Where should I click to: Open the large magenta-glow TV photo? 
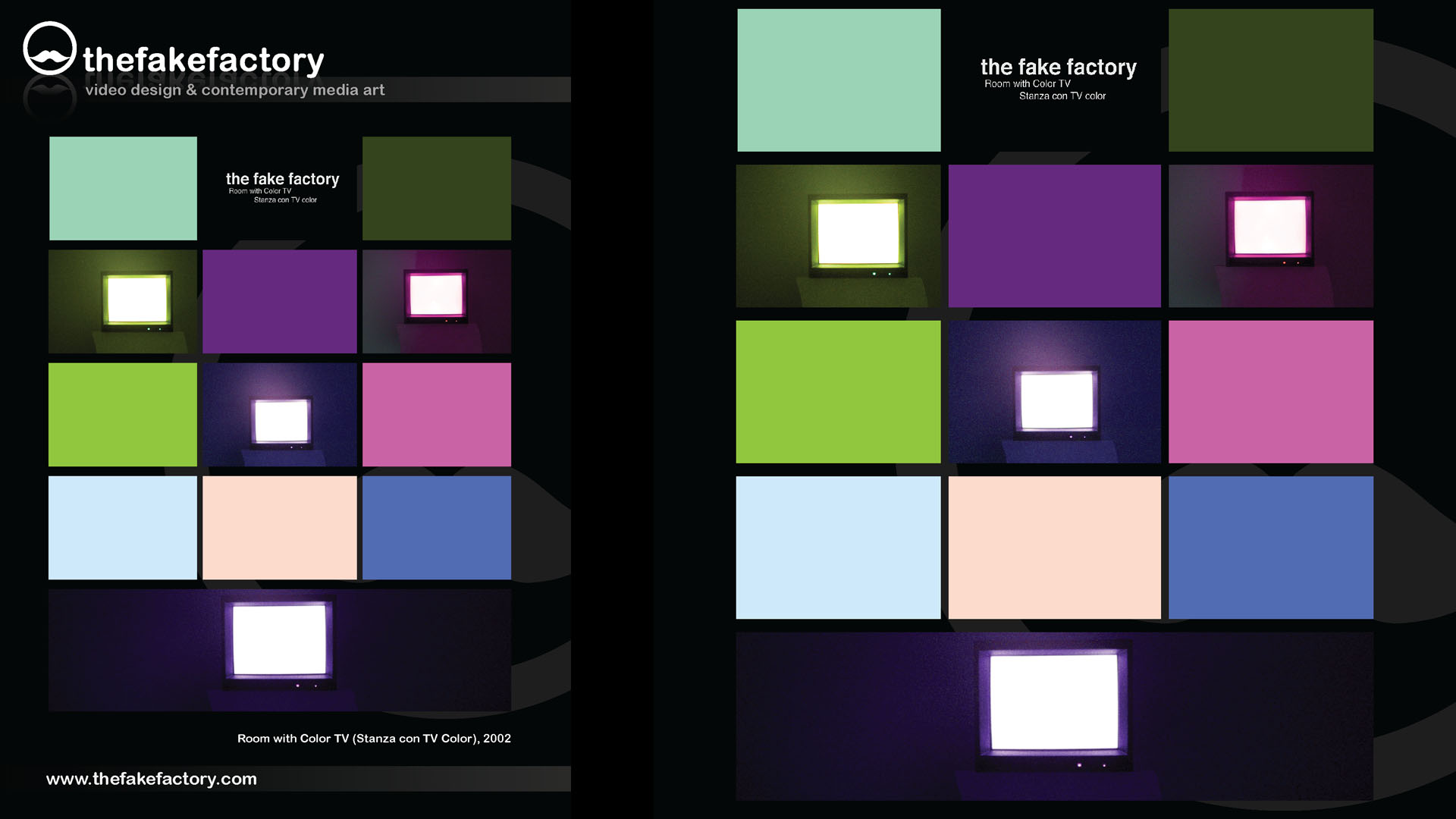[x=1270, y=236]
